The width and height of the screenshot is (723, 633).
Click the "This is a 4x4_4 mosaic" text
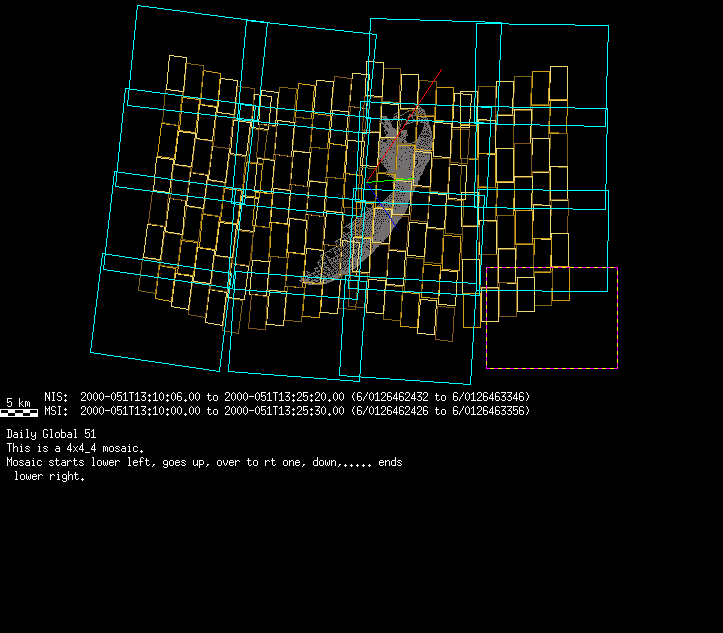coord(75,448)
